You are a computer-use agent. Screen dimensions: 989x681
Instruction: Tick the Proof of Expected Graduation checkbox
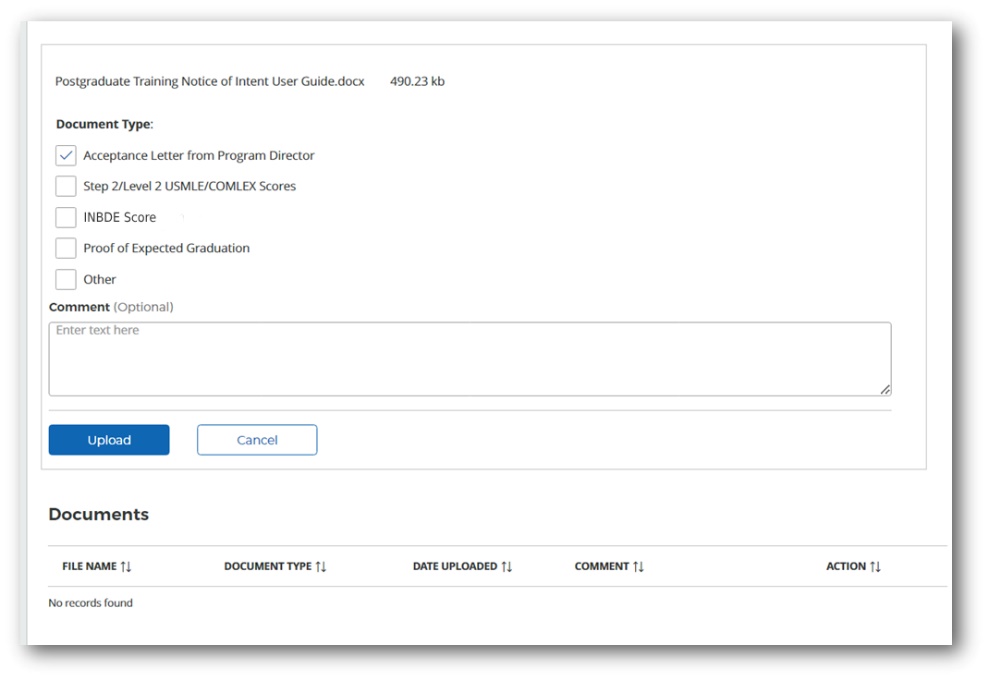coord(66,248)
